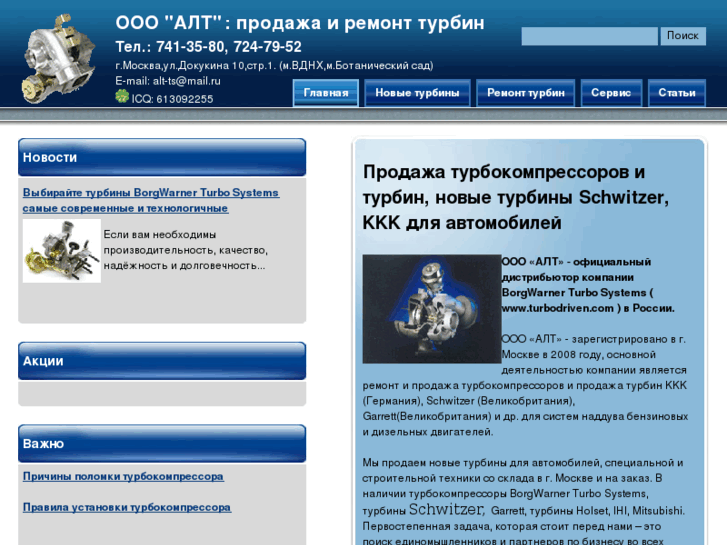The image size is (727, 545).
Task: Click the news turbine thumbnail image
Action: coord(61,250)
